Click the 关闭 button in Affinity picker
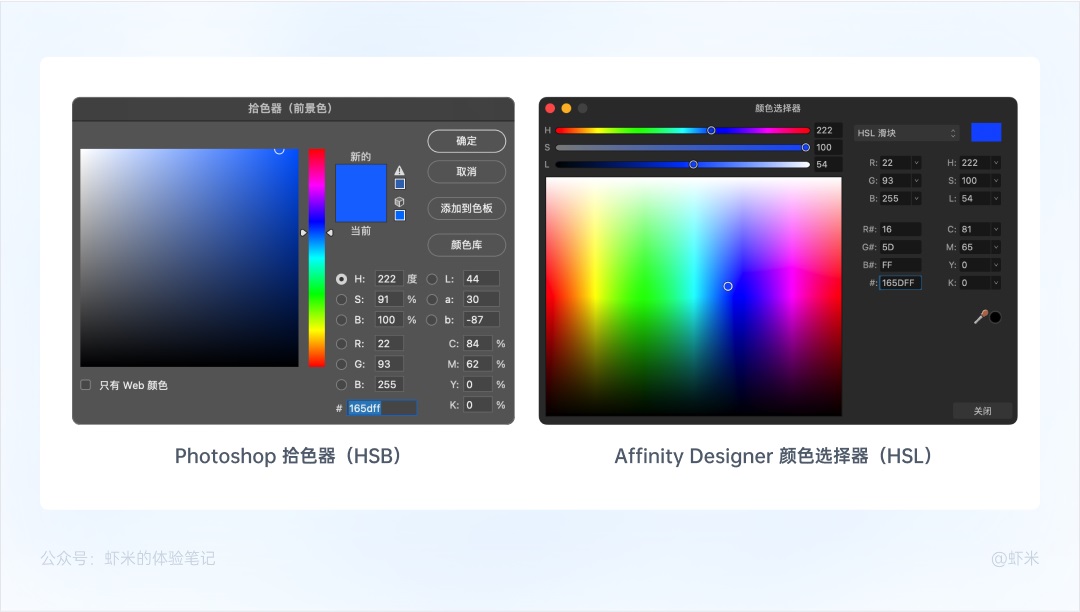The image size is (1080, 612). tap(982, 411)
